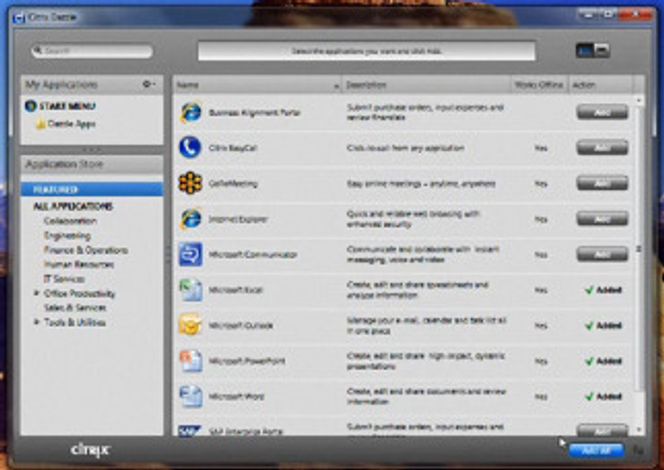
Task: Click the My Applications panel header
Action: pos(92,85)
